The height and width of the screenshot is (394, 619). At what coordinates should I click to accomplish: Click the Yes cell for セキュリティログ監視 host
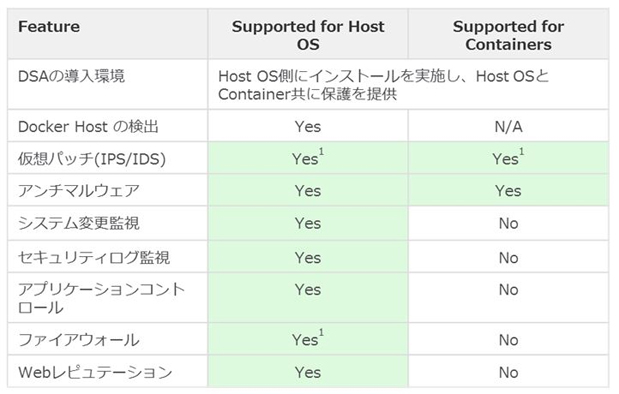[x=308, y=258]
